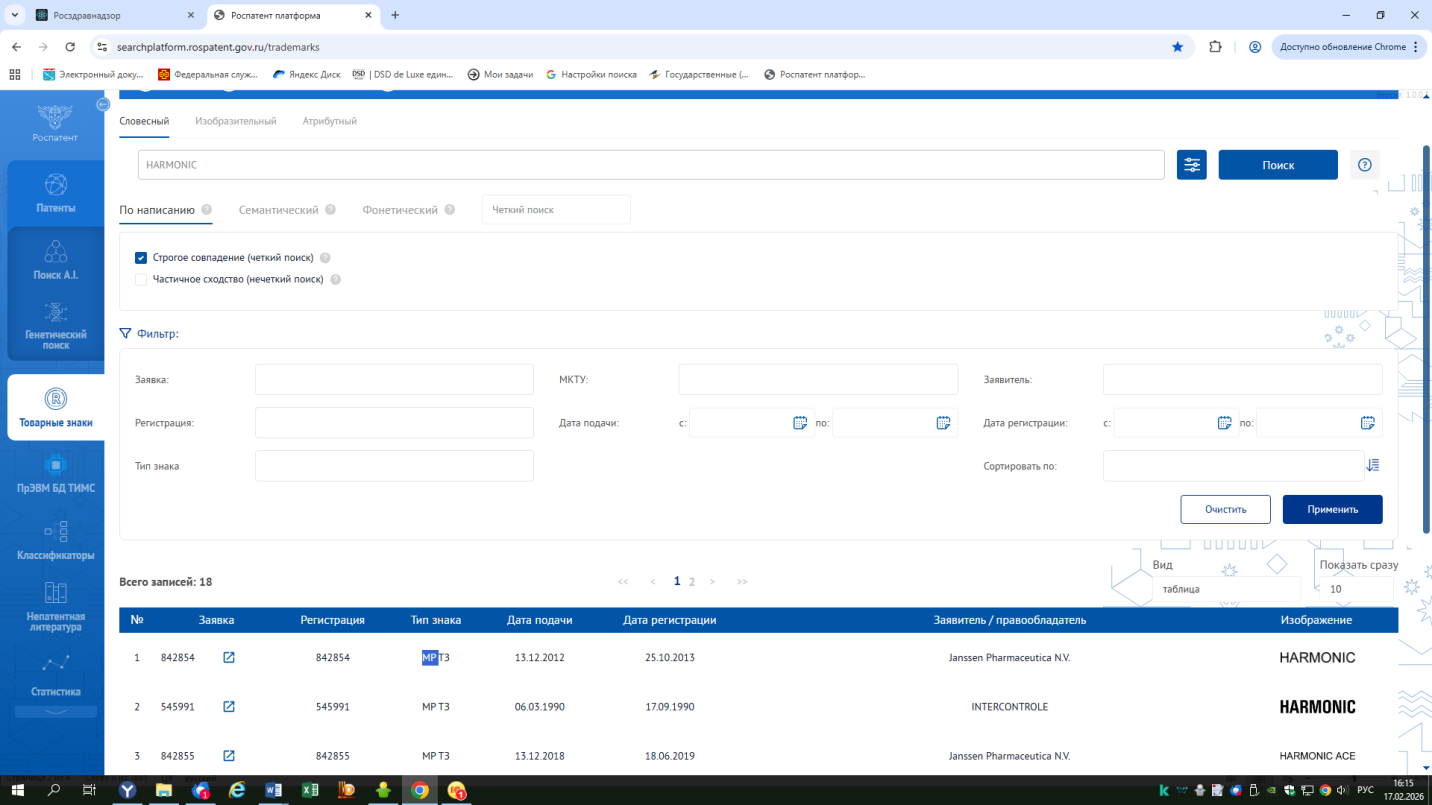Go to Непатентная литература section
The image size is (1432, 805).
point(56,608)
